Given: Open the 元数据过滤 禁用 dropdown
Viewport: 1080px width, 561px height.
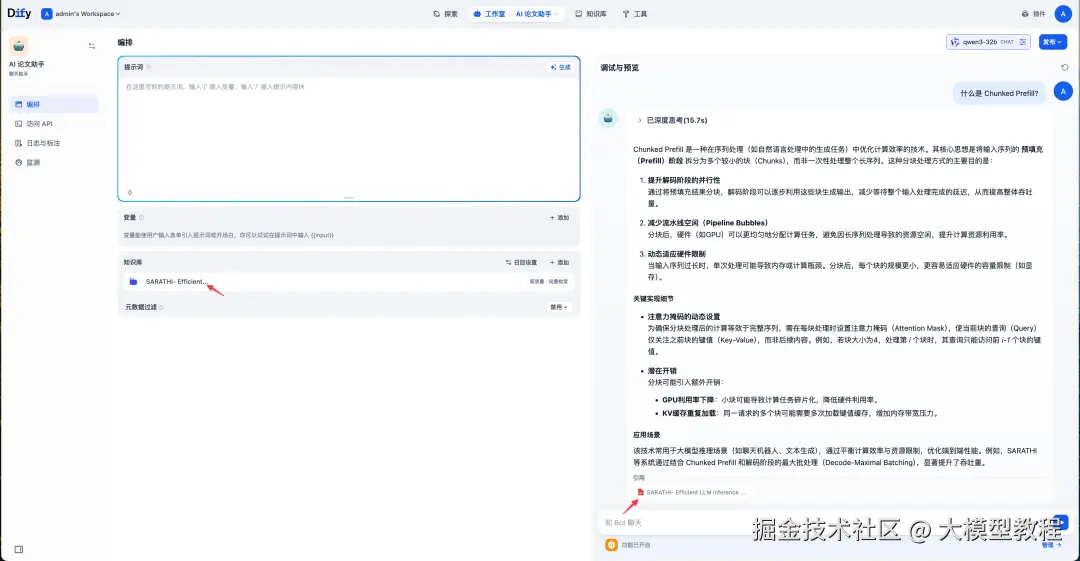Looking at the screenshot, I should 559,307.
